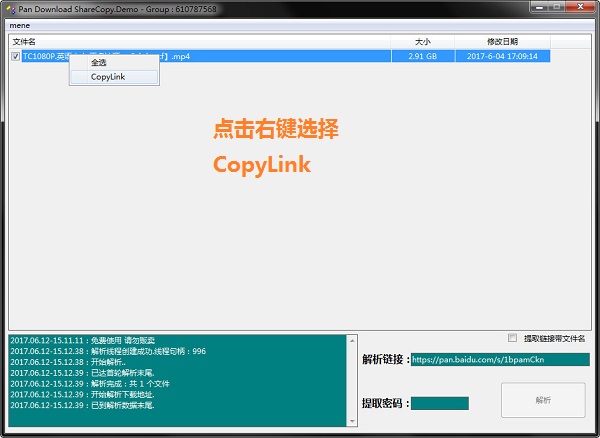
Task: Focus the 提取密码 password field
Action: [x=440, y=403]
